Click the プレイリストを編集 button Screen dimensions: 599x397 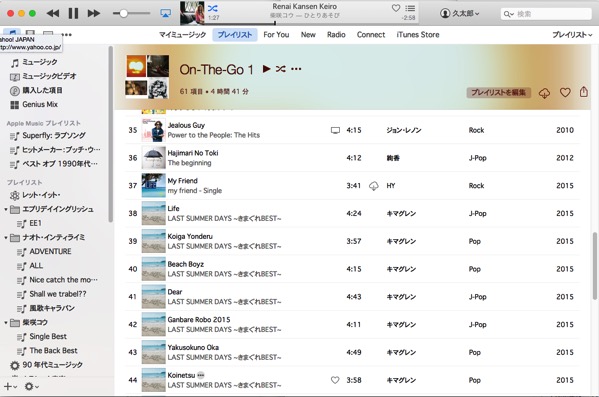(498, 92)
